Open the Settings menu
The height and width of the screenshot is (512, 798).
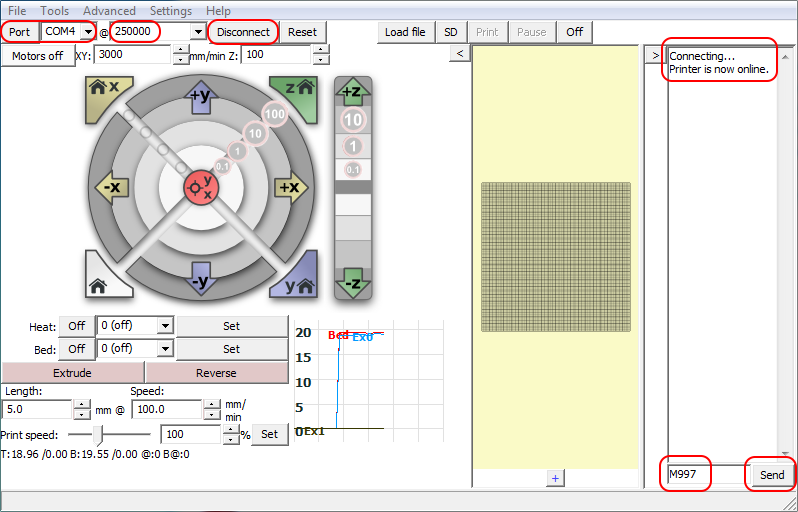(170, 11)
